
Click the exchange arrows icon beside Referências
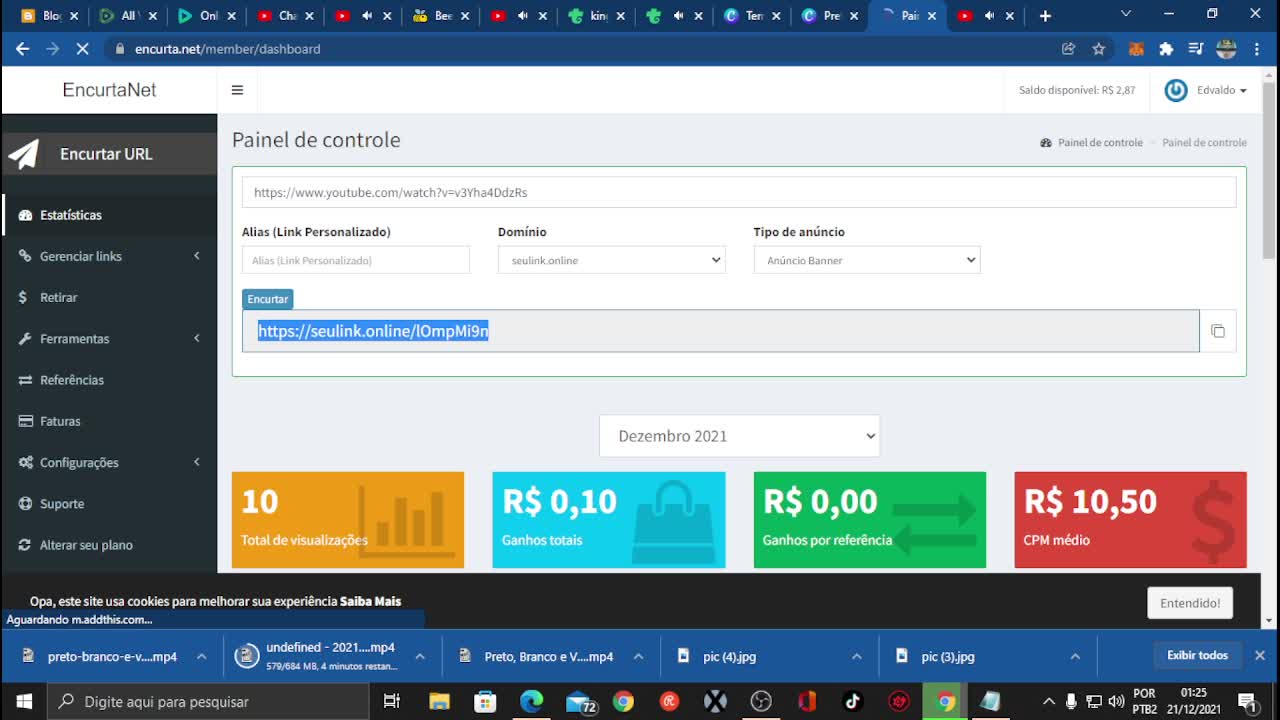(25, 380)
